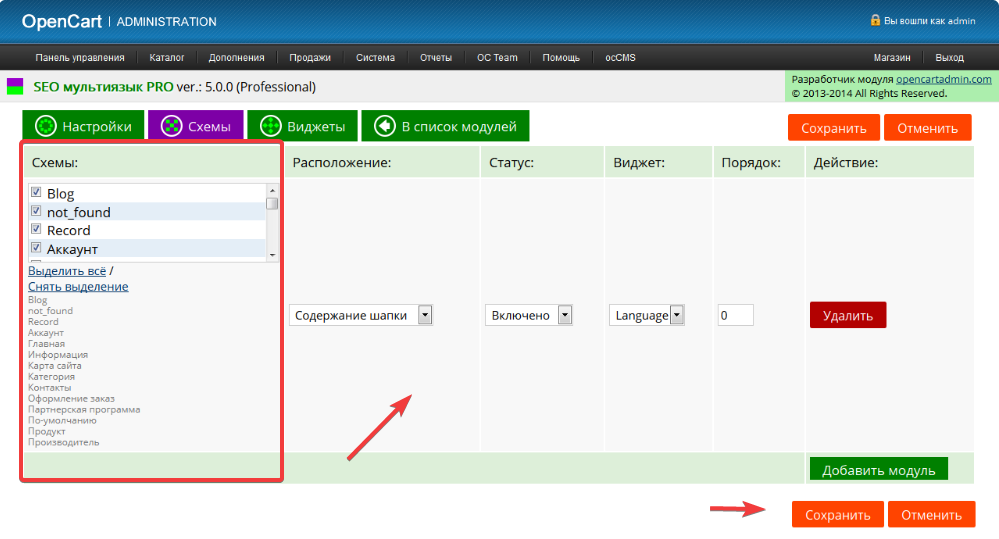Open the Помощь menu

coord(561,57)
